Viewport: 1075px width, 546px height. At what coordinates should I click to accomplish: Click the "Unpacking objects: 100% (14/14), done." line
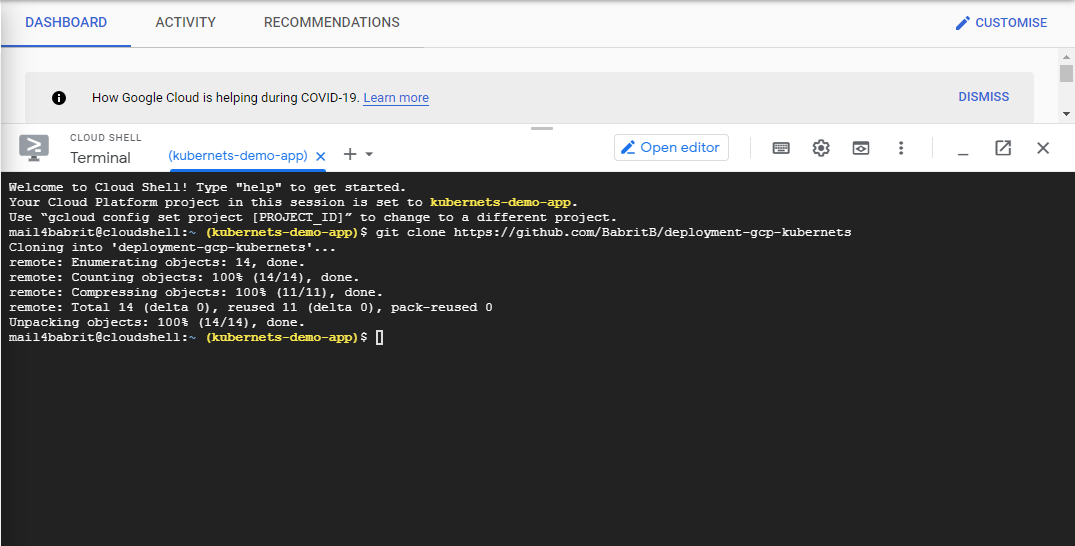(x=157, y=322)
